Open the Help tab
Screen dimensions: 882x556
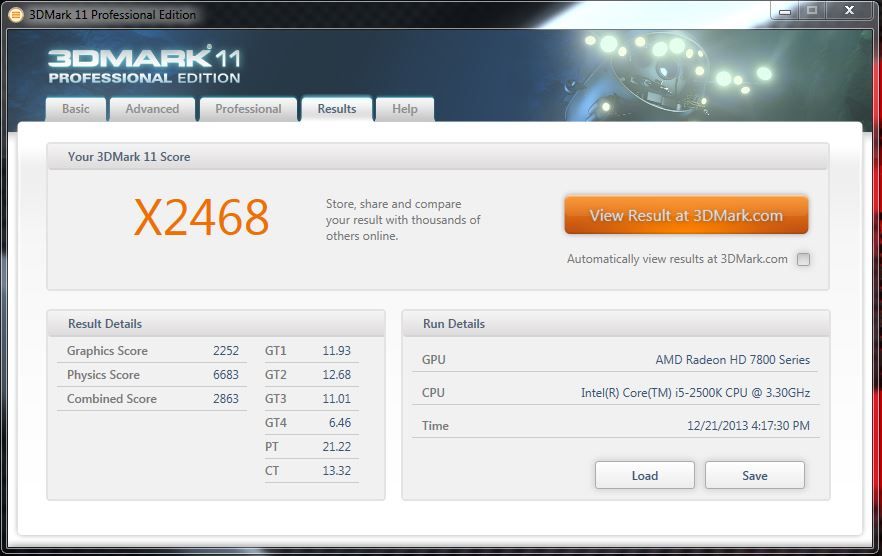click(404, 109)
